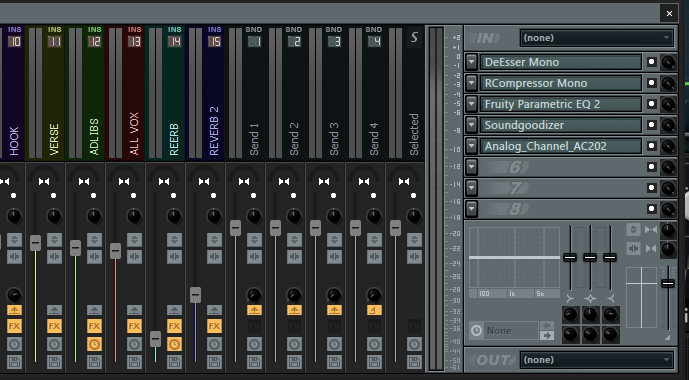Select the REVERB 2 mixer track label

(214, 131)
